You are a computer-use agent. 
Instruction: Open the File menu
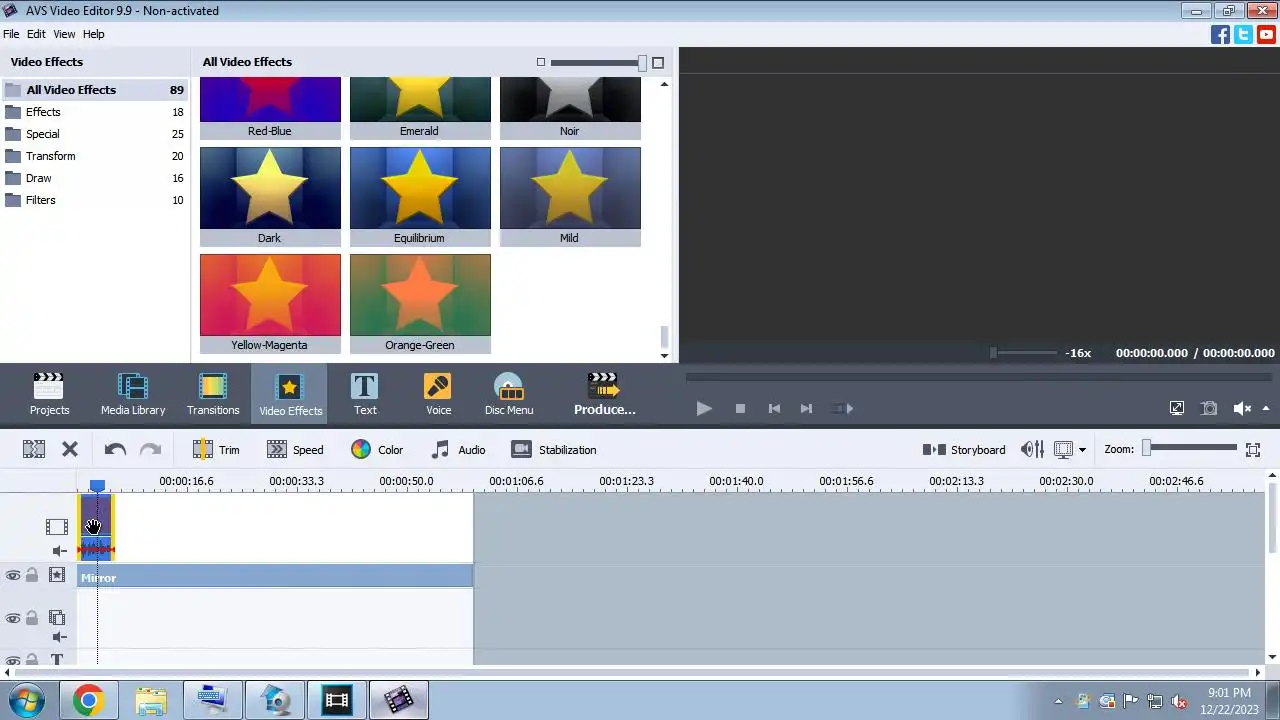point(11,34)
